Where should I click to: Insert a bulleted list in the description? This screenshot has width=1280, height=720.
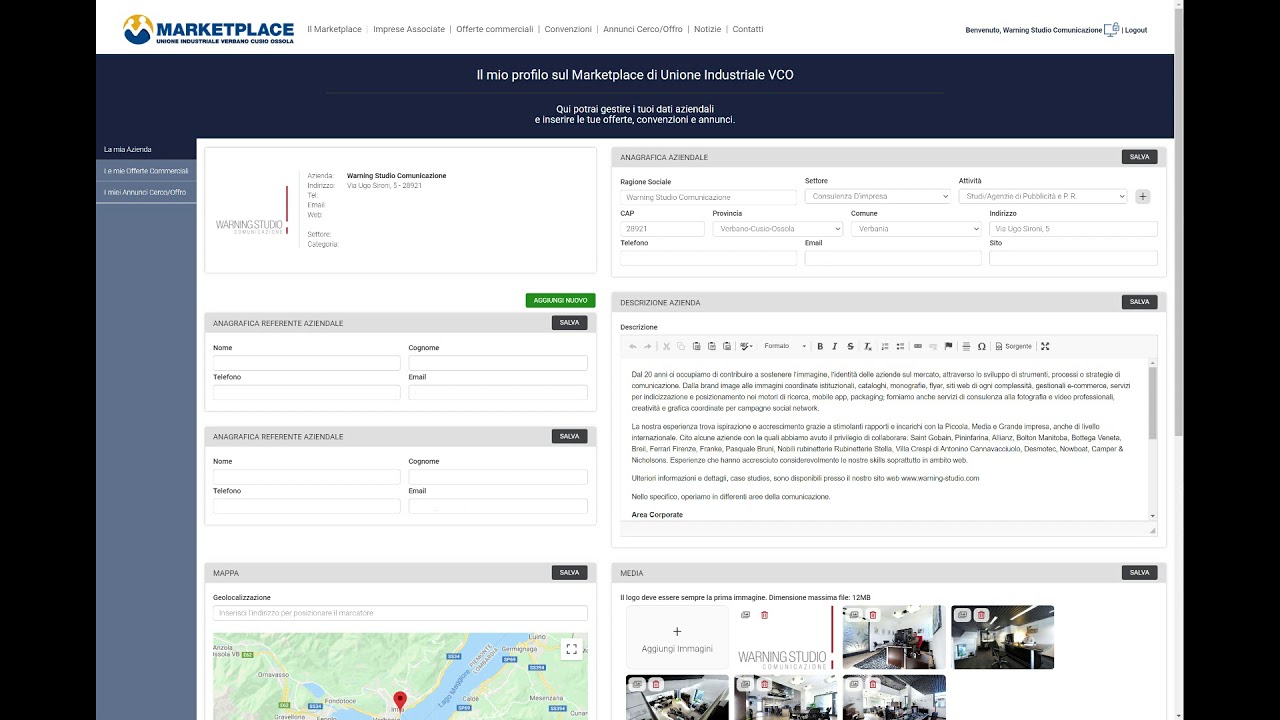coord(901,346)
